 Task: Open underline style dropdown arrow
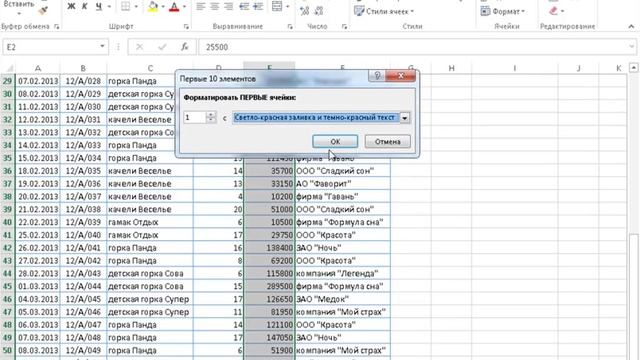click(109, 7)
